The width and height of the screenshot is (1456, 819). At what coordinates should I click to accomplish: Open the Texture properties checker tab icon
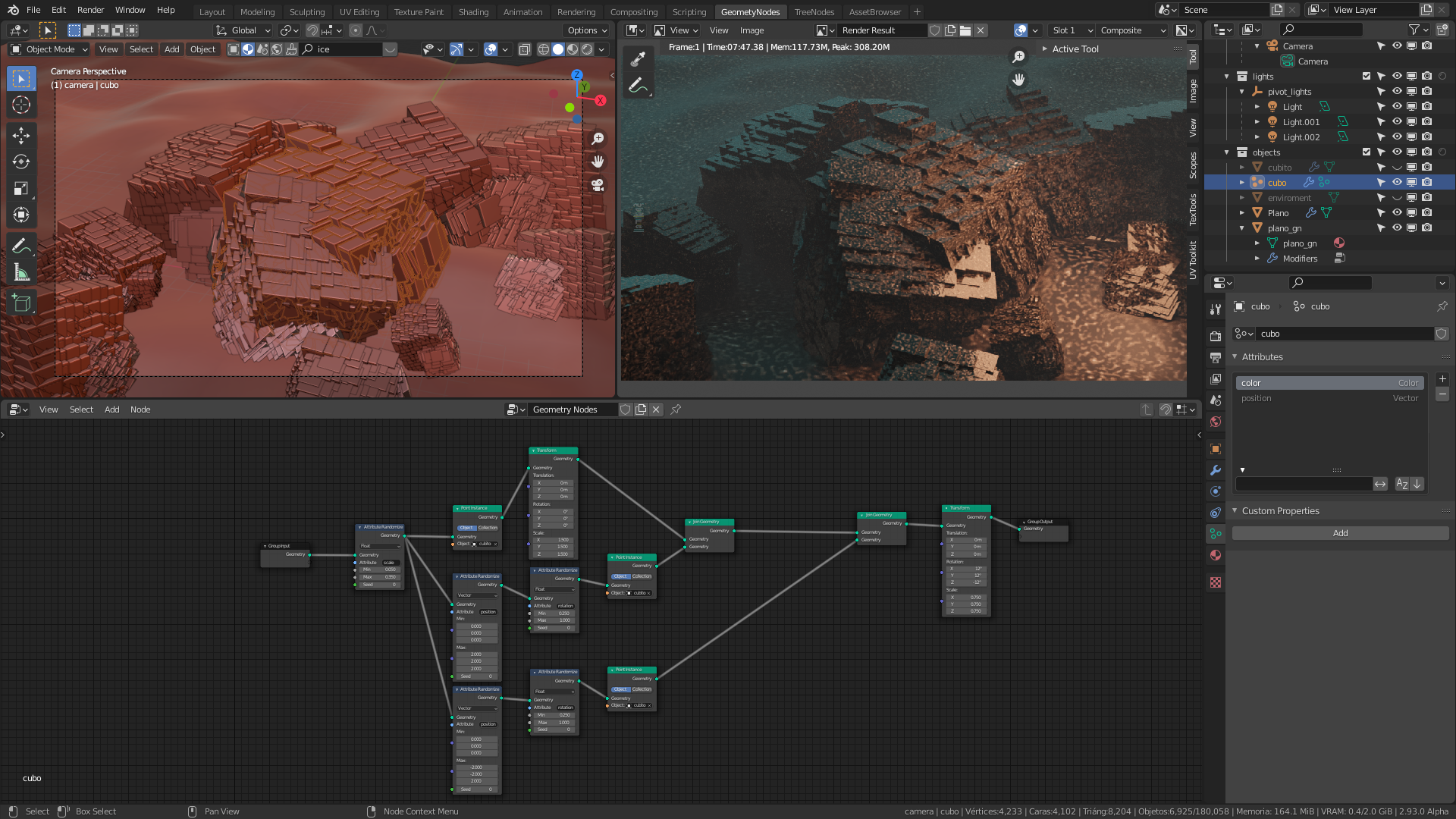coord(1216,582)
